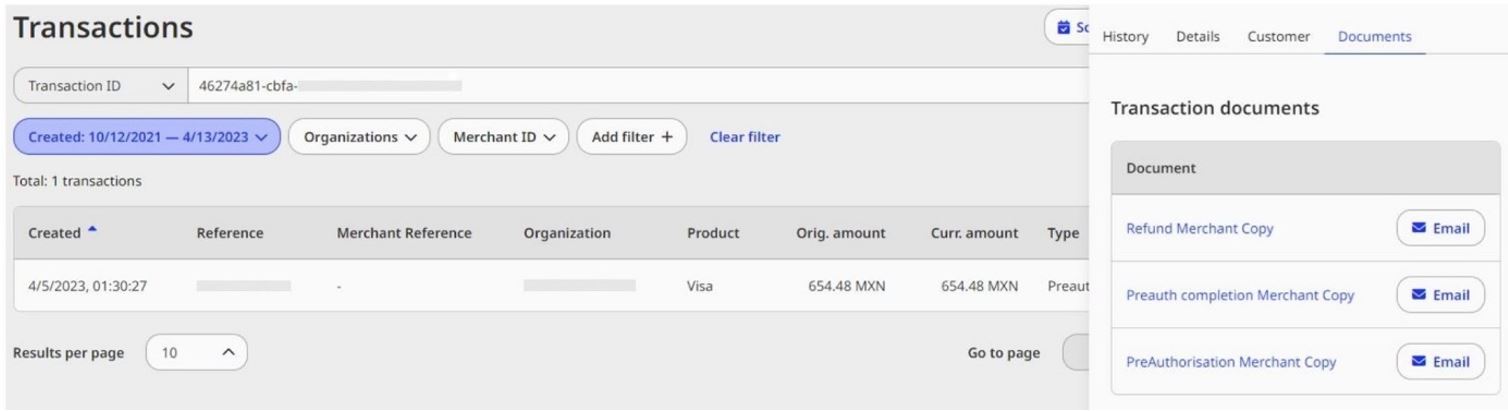Click the Add filter plus button

631,137
